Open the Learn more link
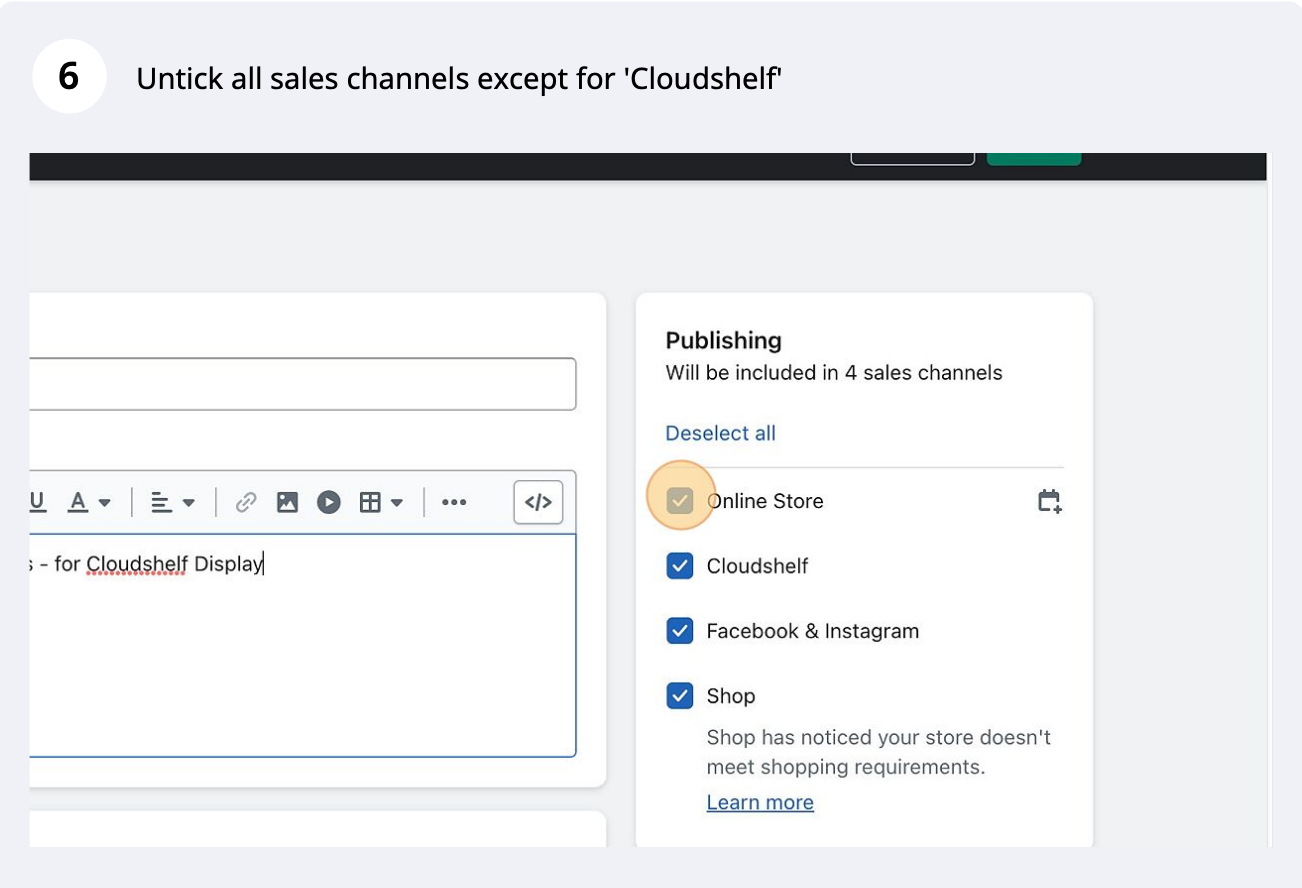Image resolution: width=1302 pixels, height=888 pixels. [x=760, y=802]
